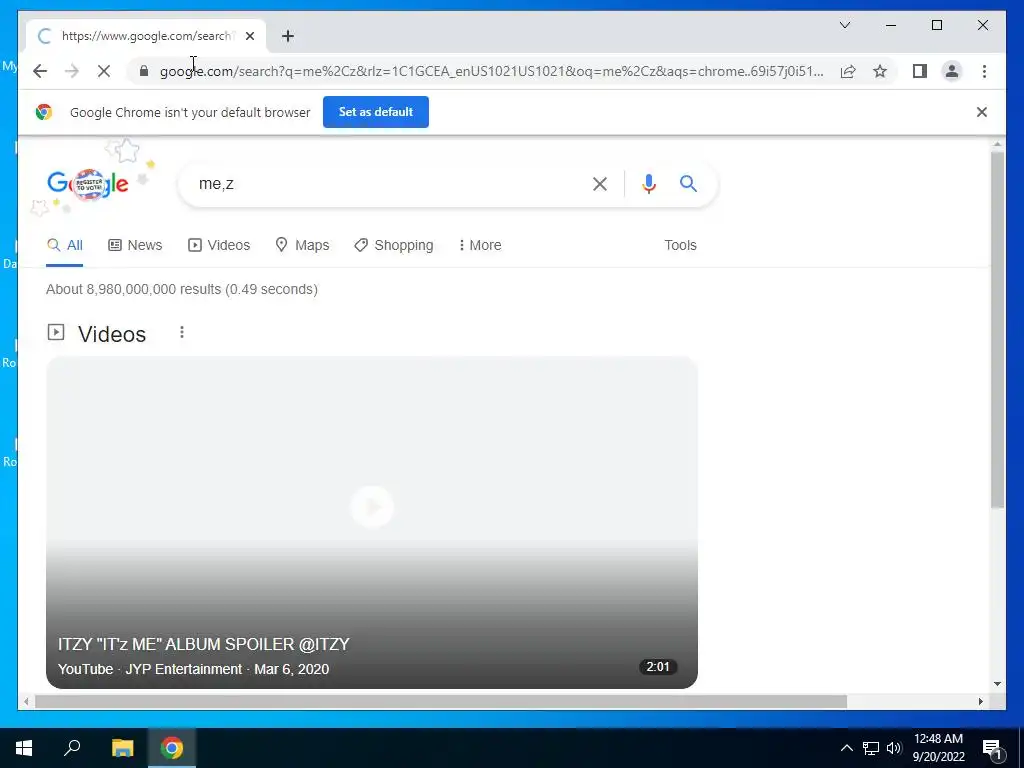Open the volume tray icon
This screenshot has height=768, width=1024.
click(x=893, y=748)
